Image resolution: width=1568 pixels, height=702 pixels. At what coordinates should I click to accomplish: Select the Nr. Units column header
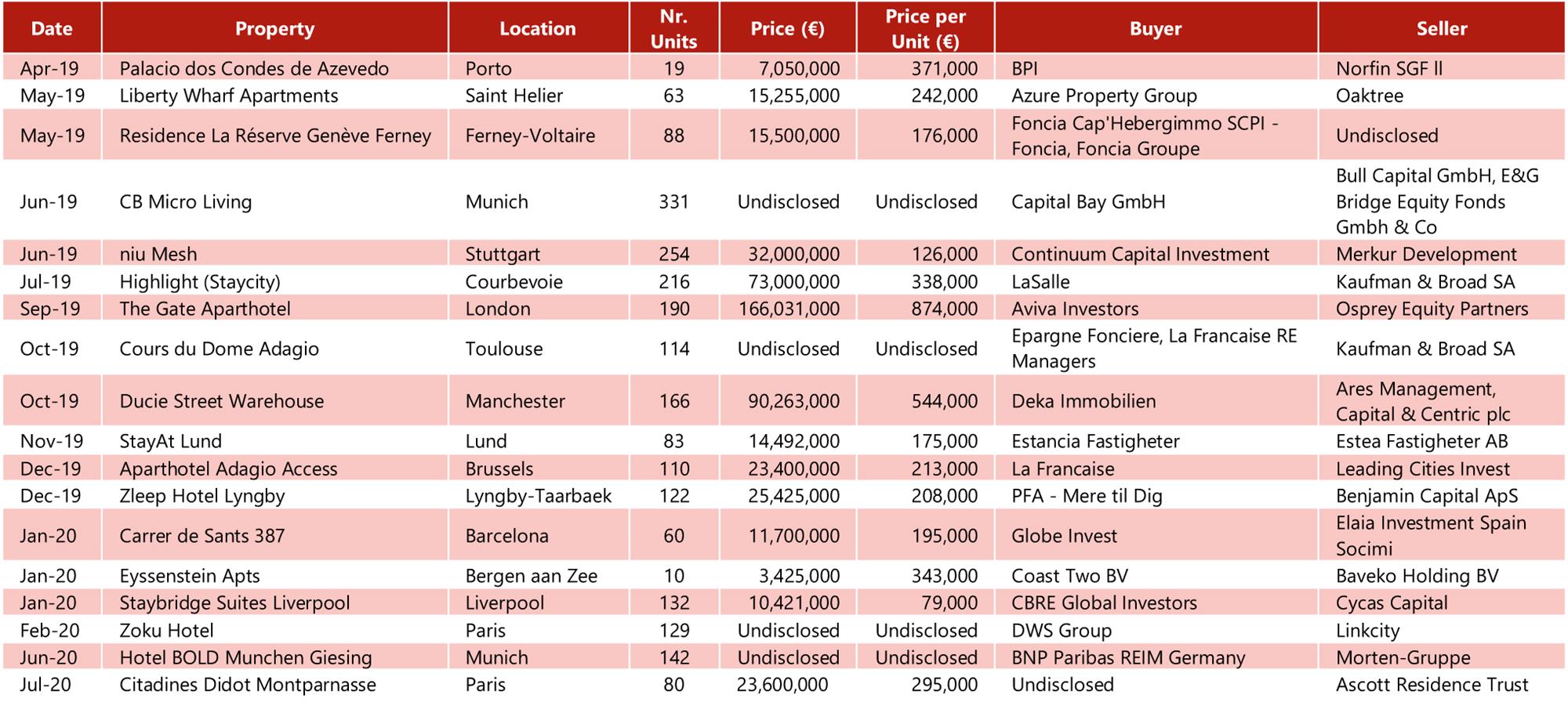(673, 29)
